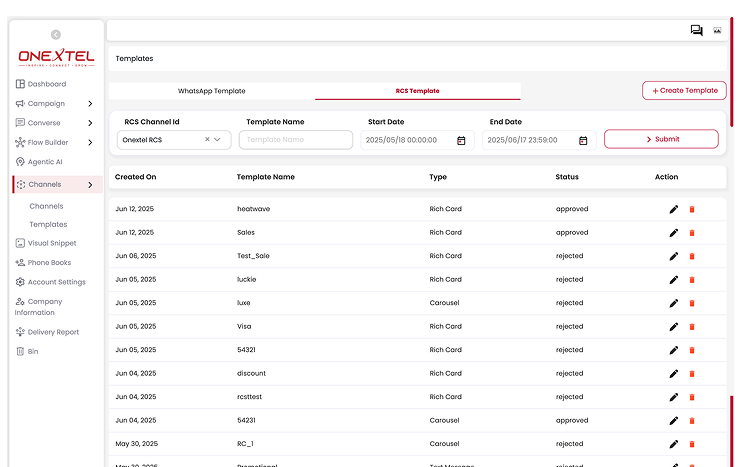
Task: Delete the luxe carousel template
Action: point(692,303)
